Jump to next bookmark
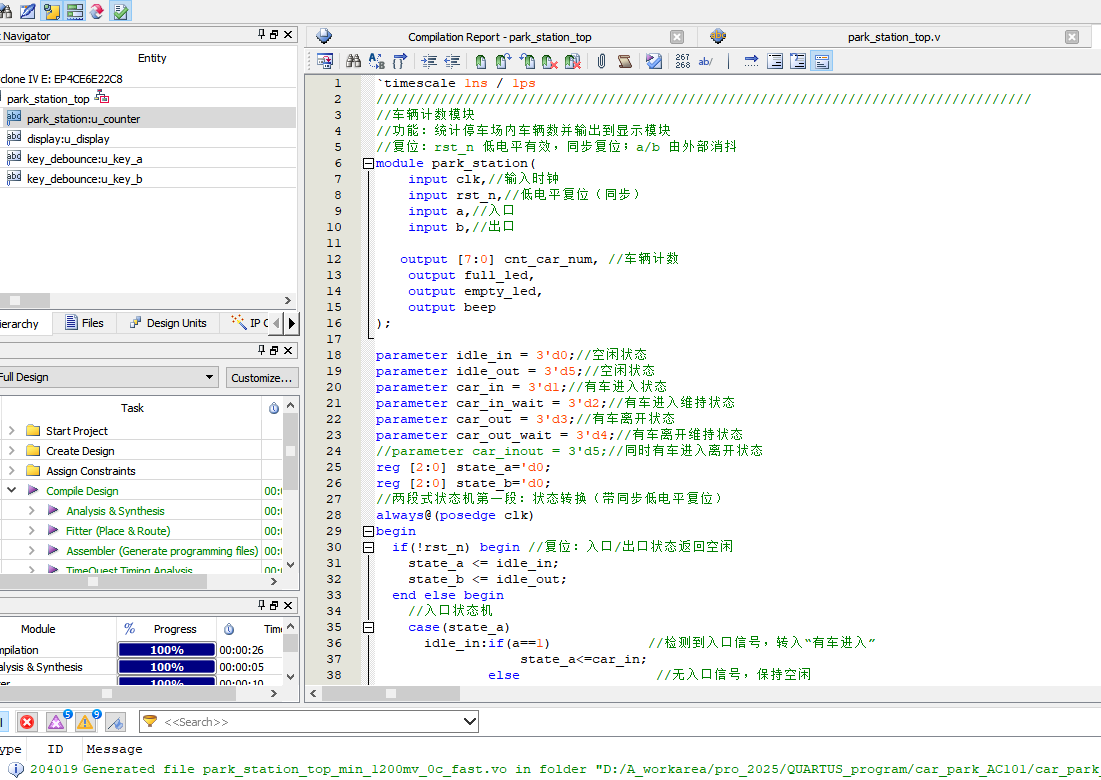This screenshot has width=1101, height=780. pos(503,61)
